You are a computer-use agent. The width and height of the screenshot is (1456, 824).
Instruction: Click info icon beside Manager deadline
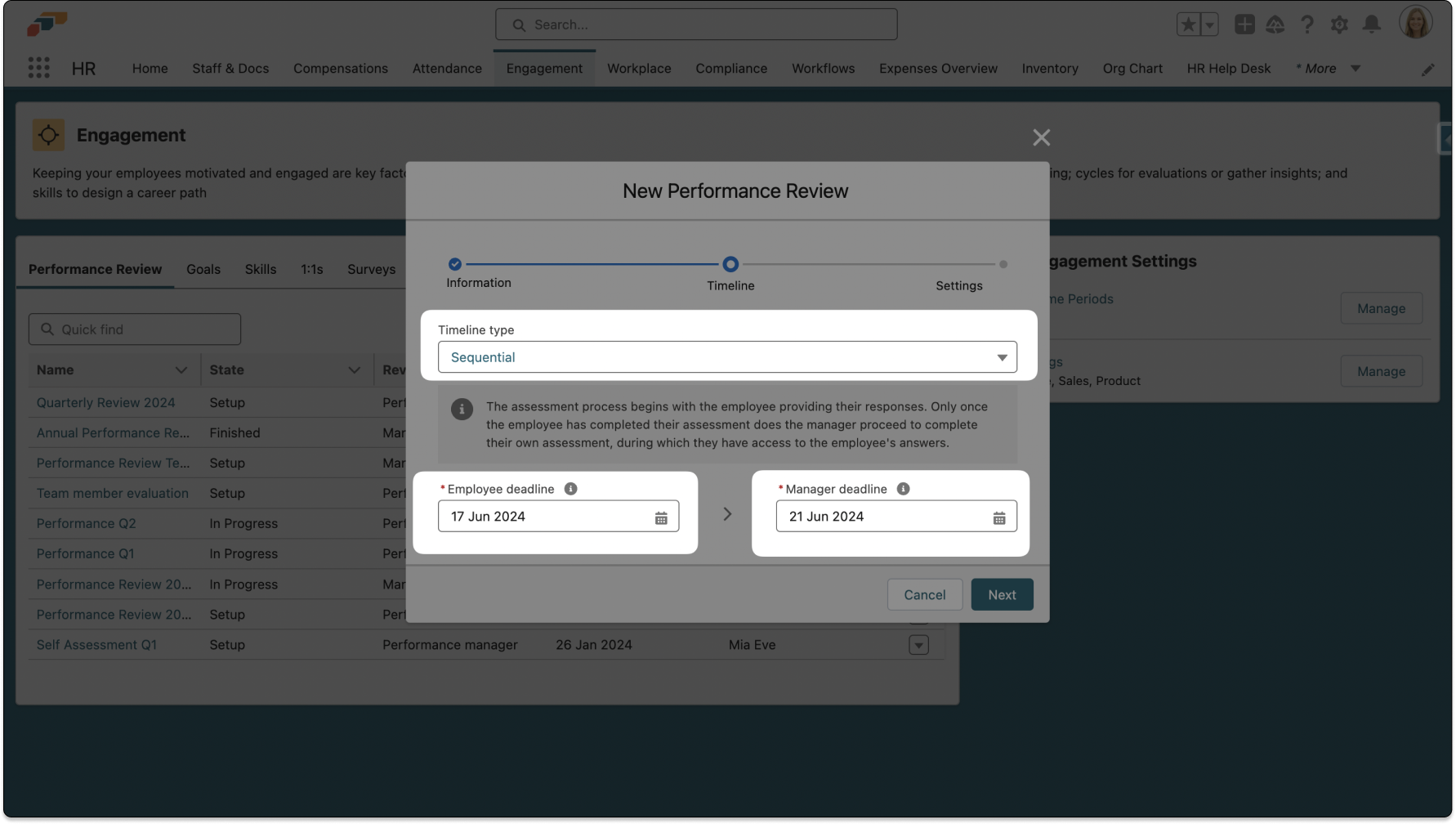pyautogui.click(x=903, y=489)
